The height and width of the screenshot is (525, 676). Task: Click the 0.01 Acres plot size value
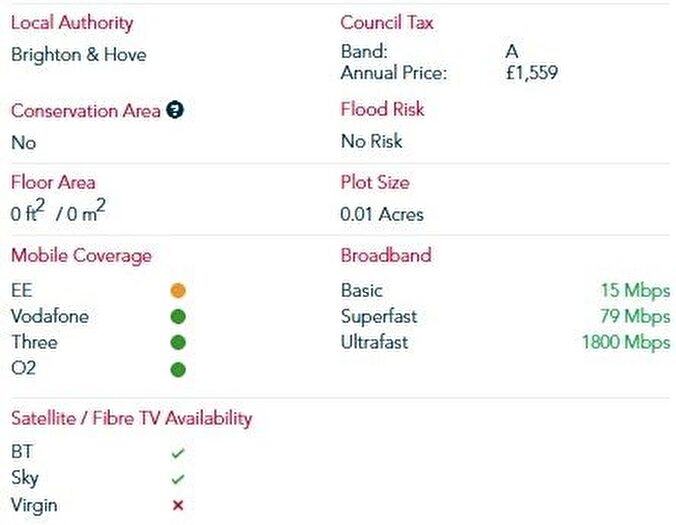point(382,214)
